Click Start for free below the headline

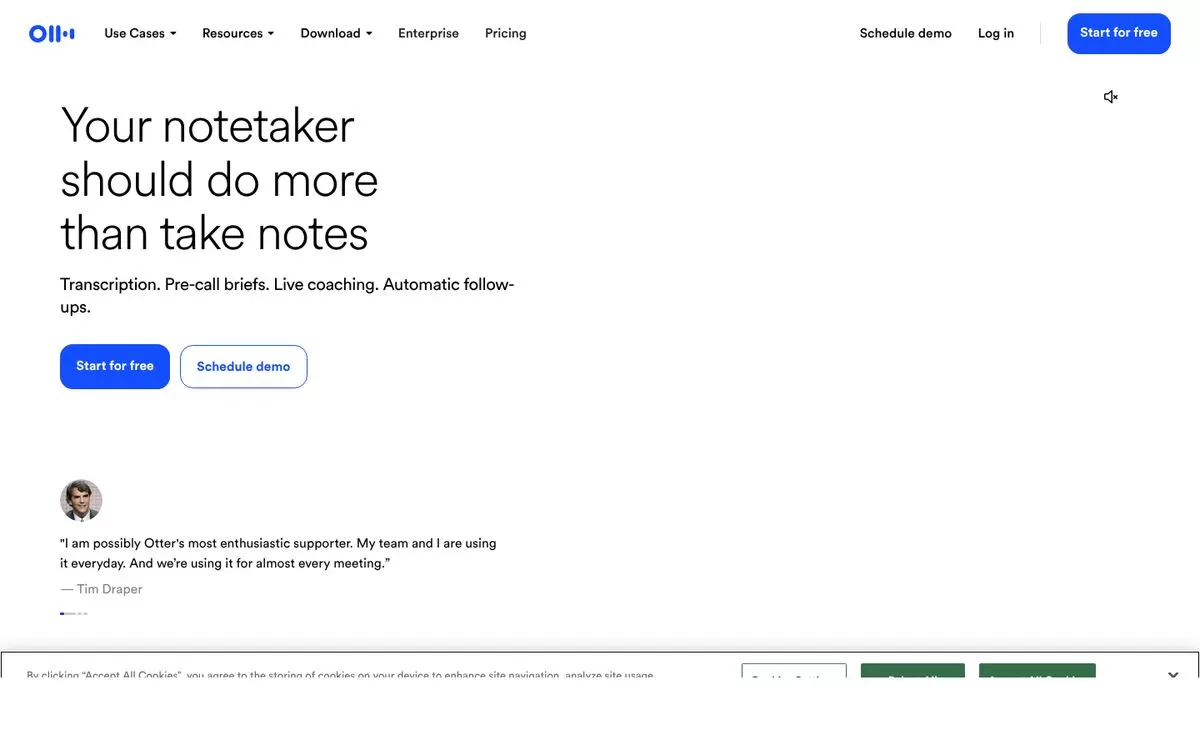[x=115, y=366]
